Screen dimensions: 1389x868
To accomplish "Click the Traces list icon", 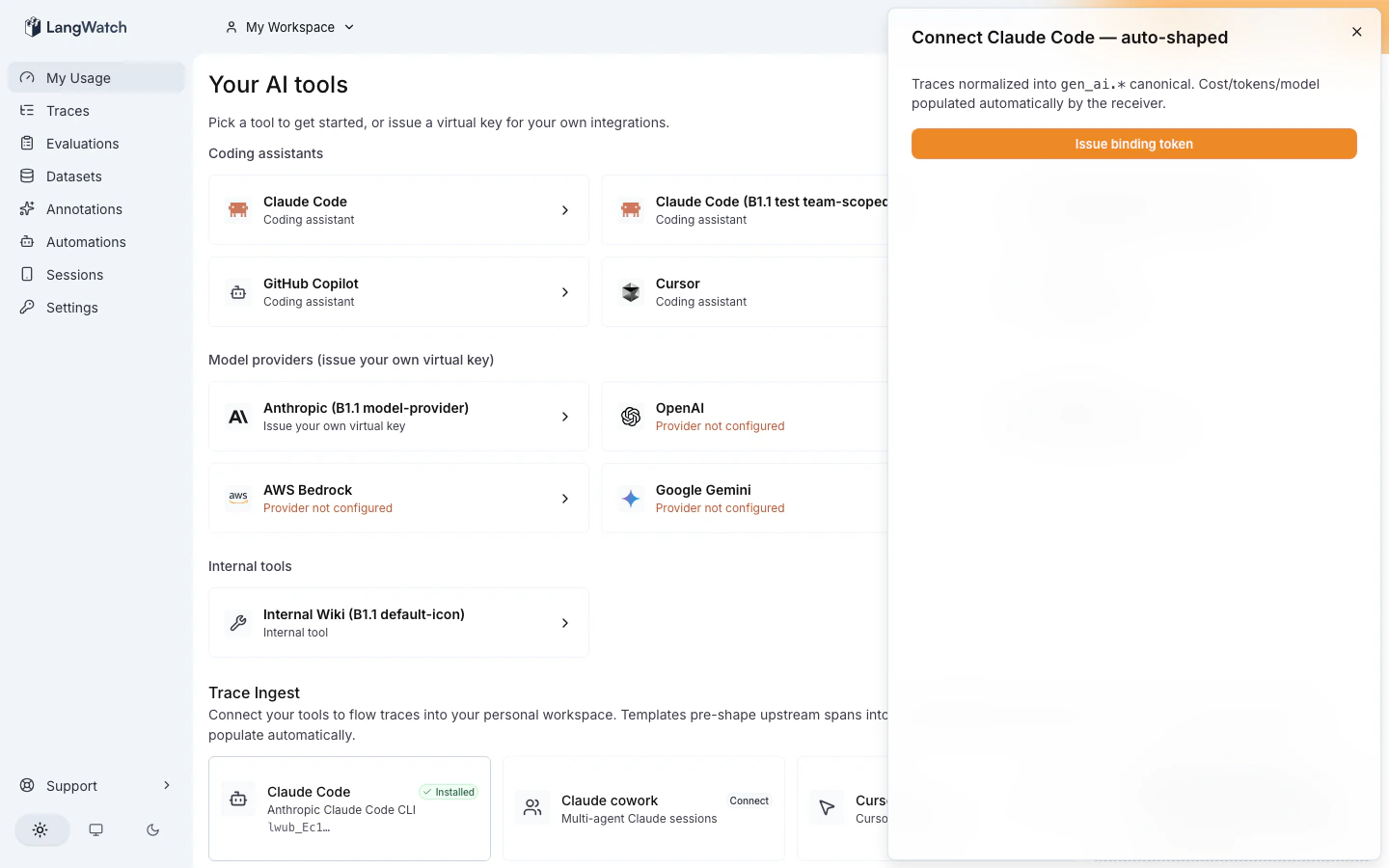I will tap(27, 111).
